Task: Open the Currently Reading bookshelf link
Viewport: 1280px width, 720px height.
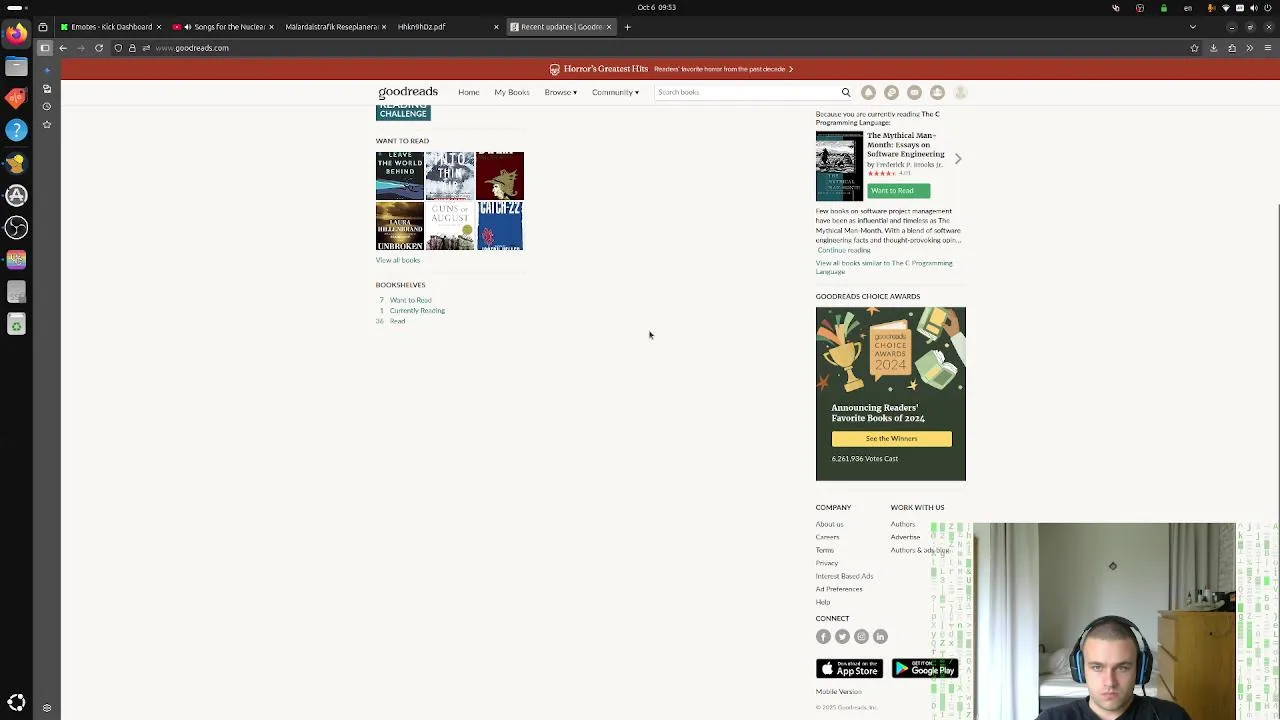Action: (x=417, y=310)
